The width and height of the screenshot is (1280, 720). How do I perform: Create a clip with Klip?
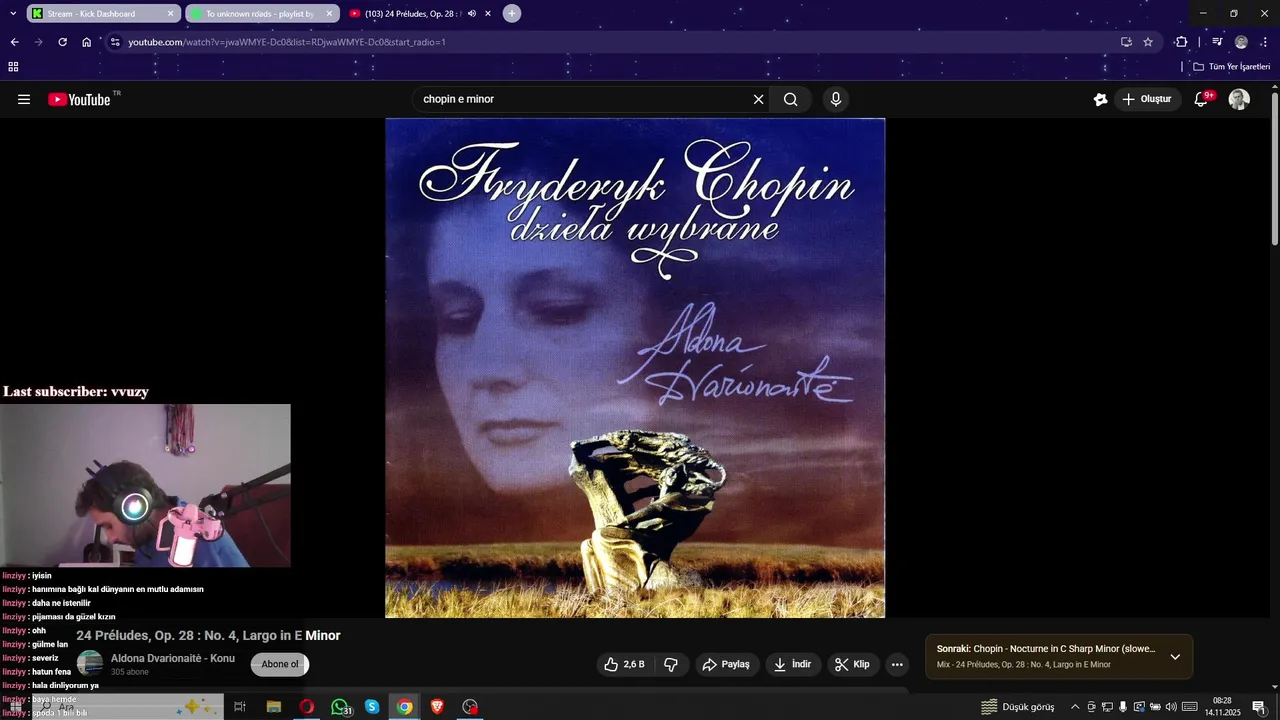coord(853,664)
